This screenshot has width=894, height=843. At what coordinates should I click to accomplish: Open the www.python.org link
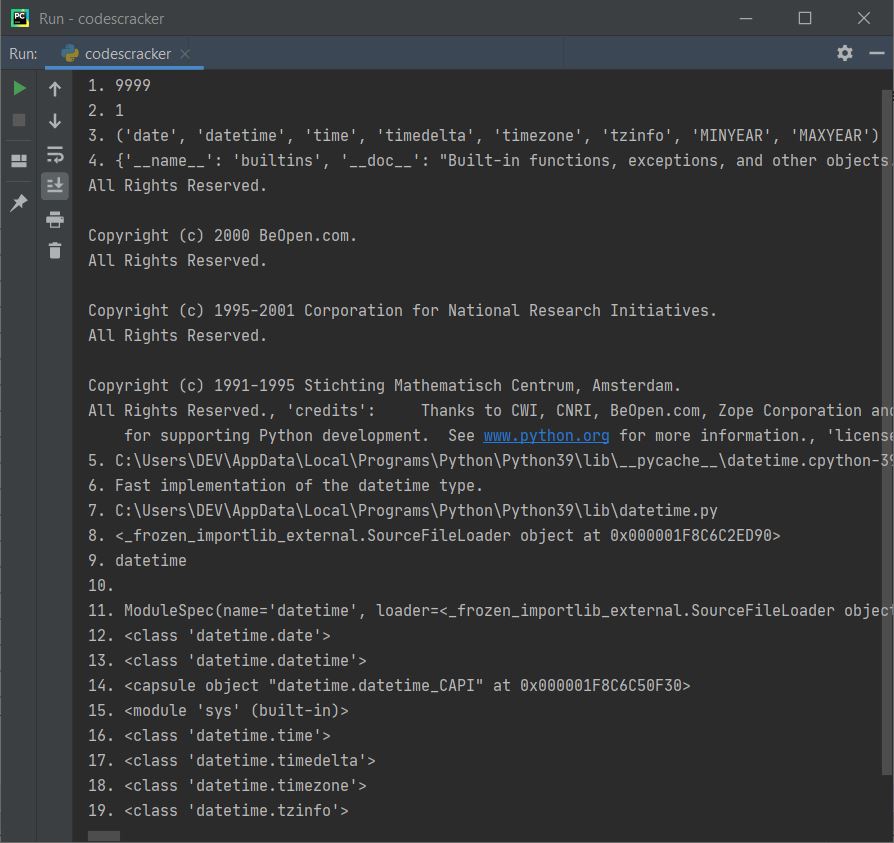pyautogui.click(x=546, y=435)
